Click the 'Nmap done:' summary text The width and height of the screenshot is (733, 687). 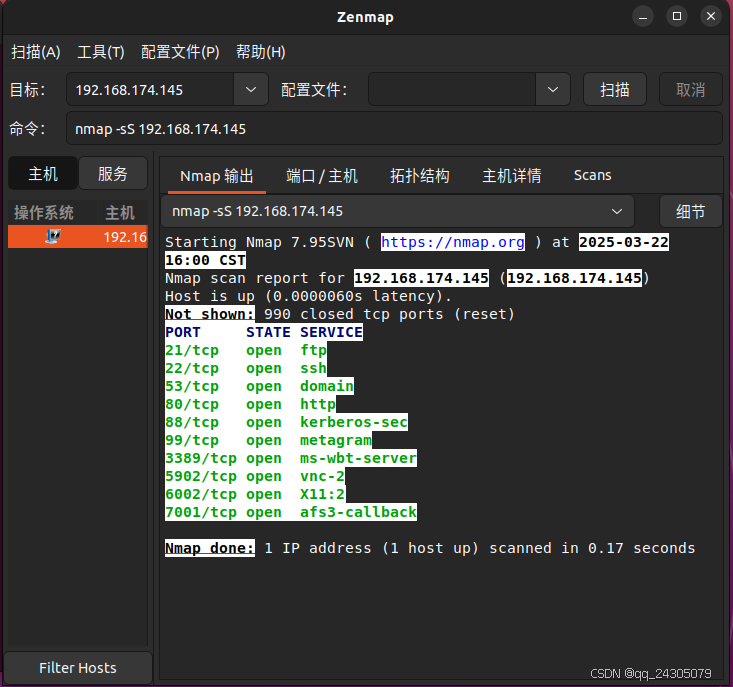[210, 548]
